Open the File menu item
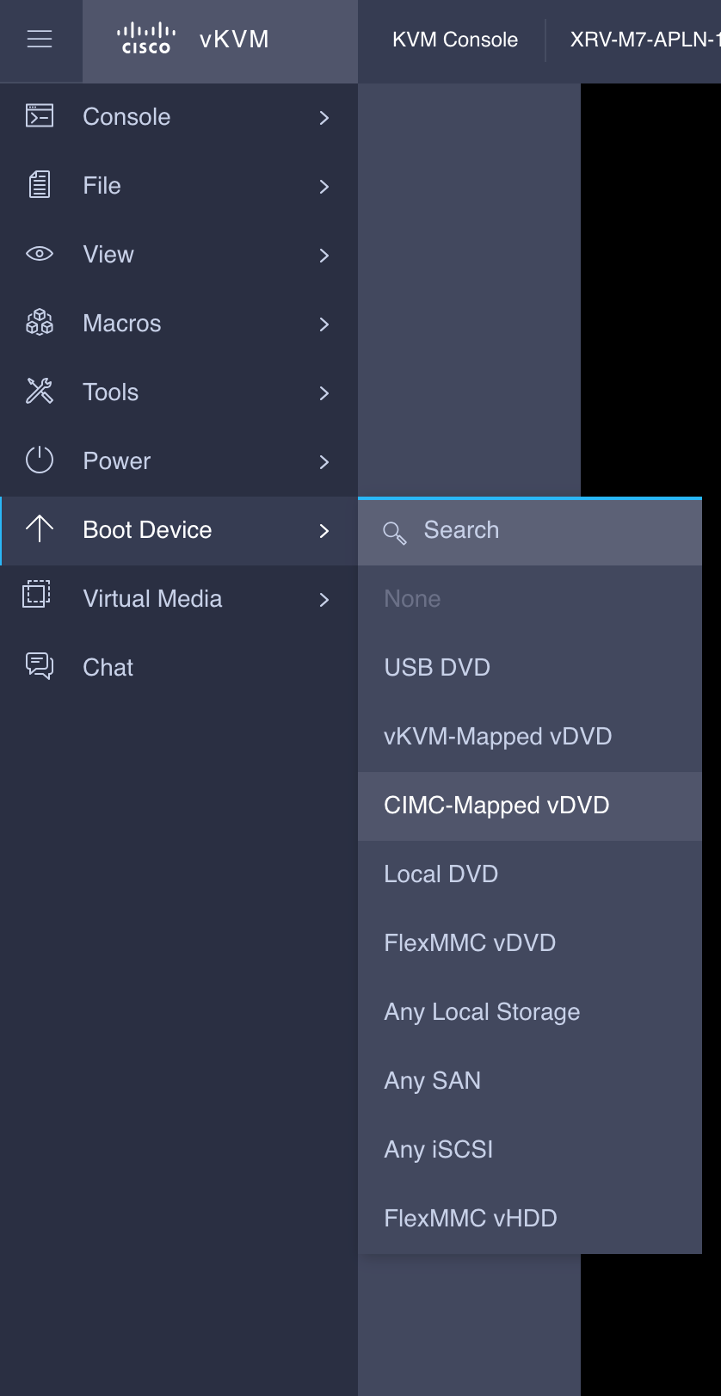Viewport: 722px width, 1396px height. (179, 186)
